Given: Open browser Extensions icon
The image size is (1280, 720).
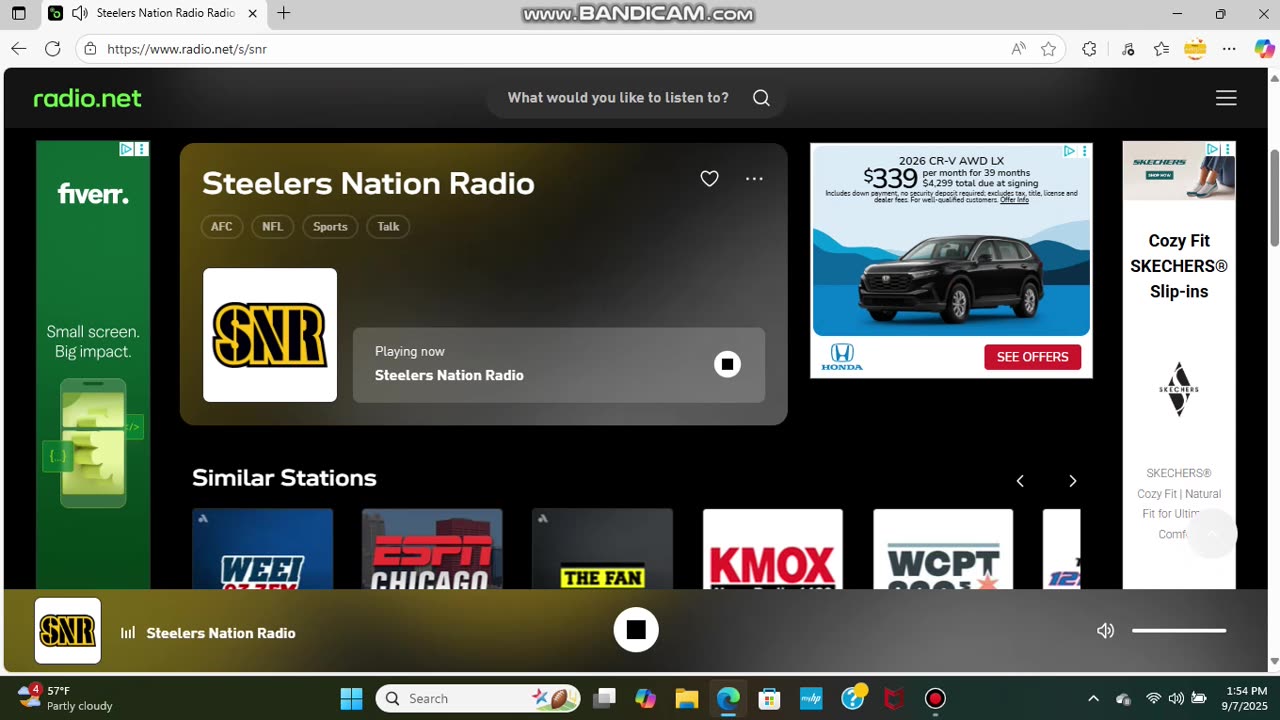Looking at the screenshot, I should [1089, 48].
